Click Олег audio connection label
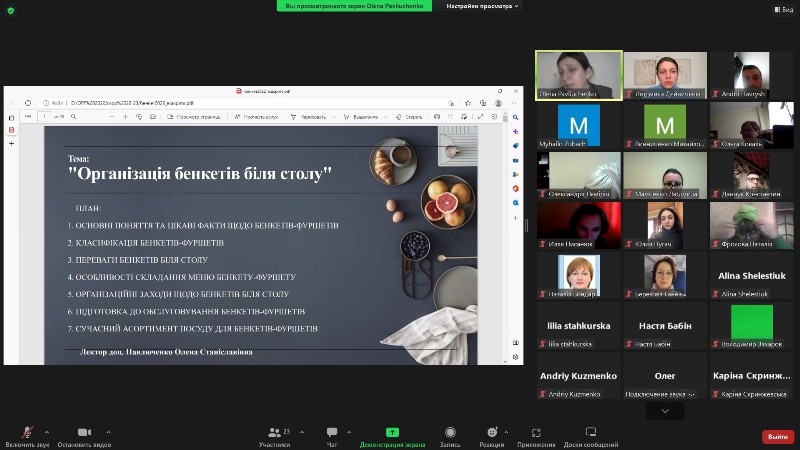 click(660, 394)
